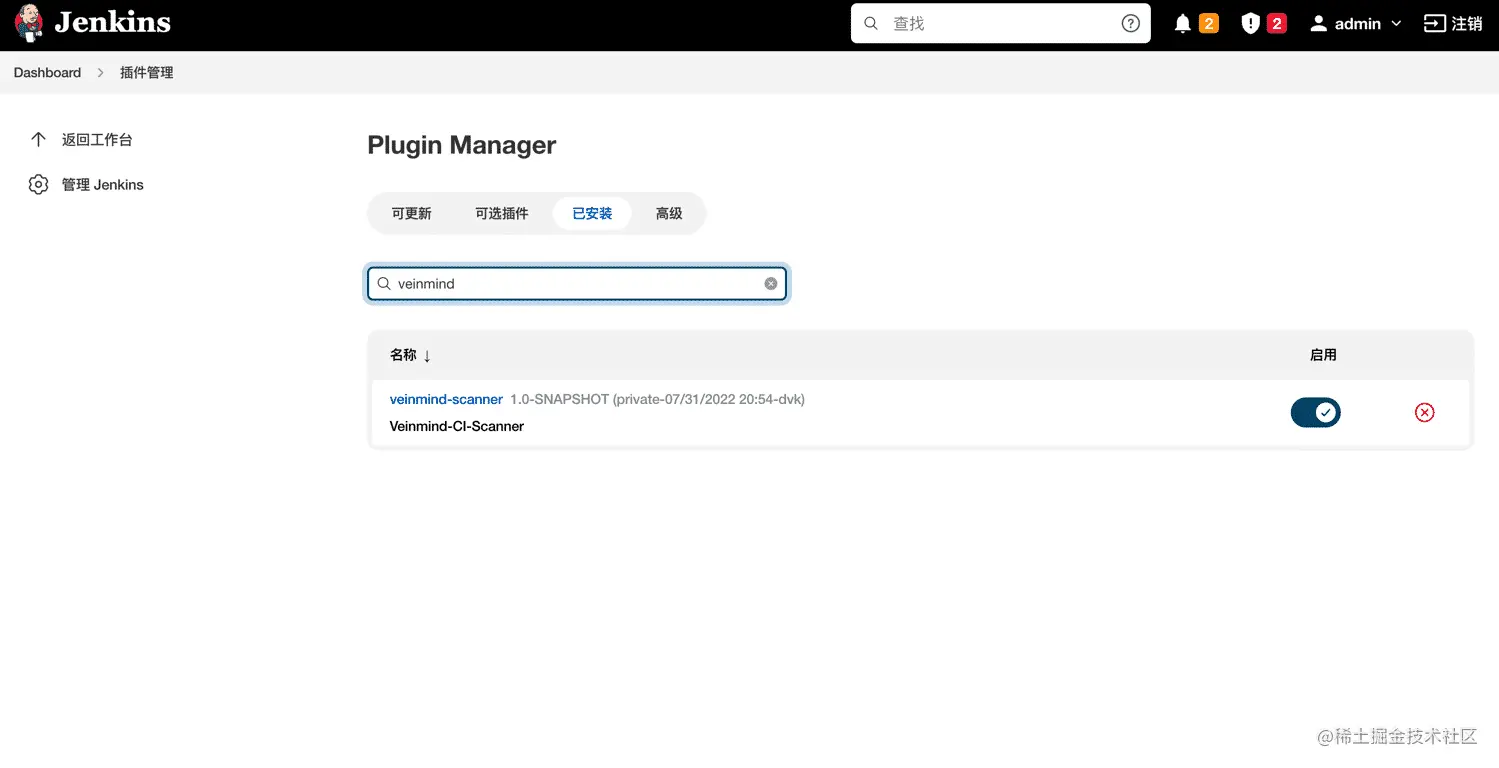Image resolution: width=1499 pixels, height=768 pixels.
Task: Click the 启用 column header
Action: 1323,355
